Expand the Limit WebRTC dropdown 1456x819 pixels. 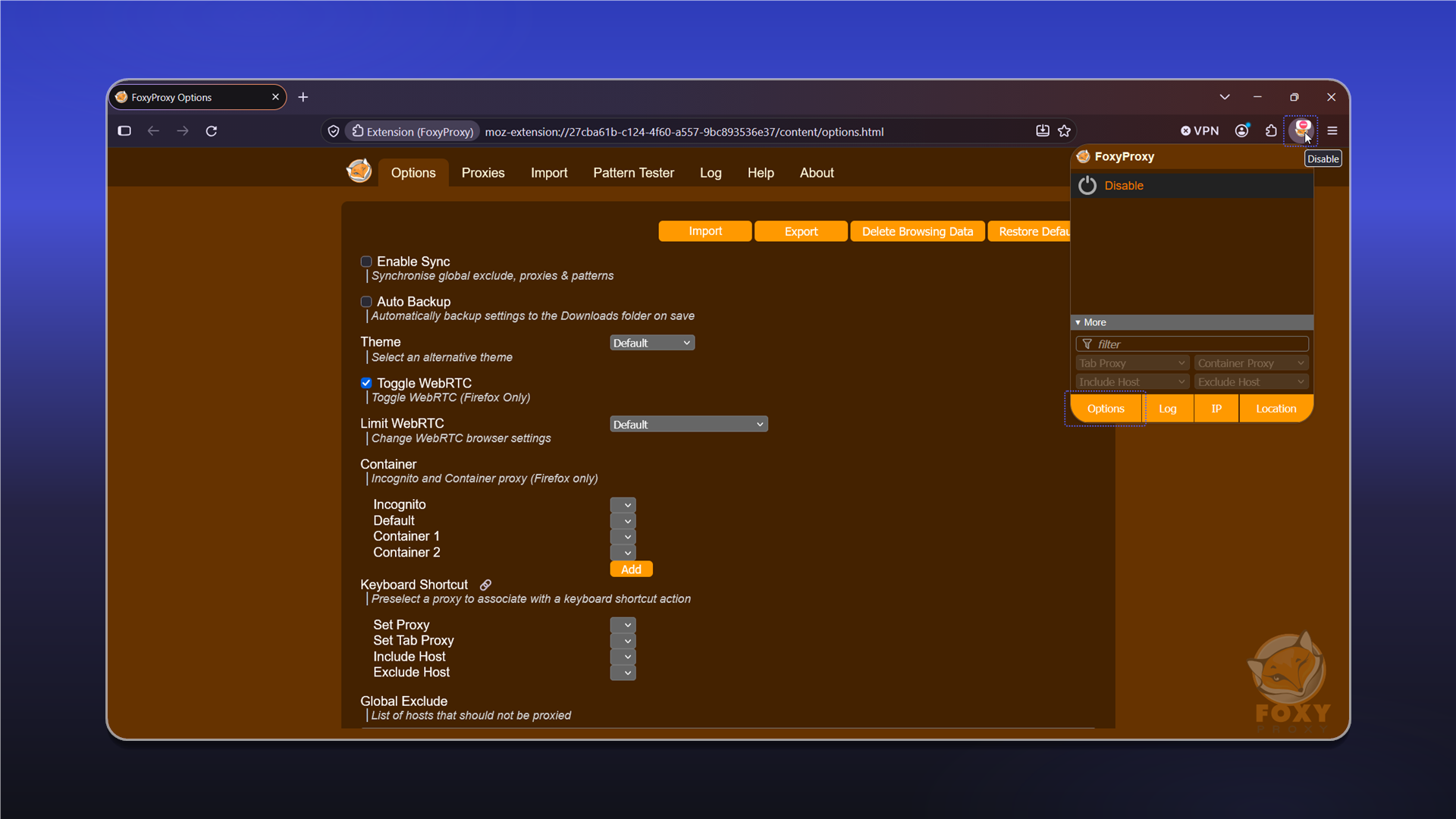(689, 425)
